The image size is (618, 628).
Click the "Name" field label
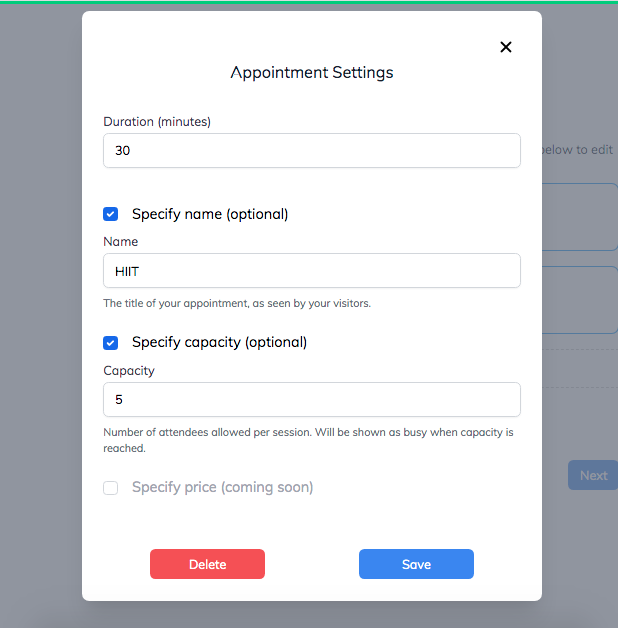[x=121, y=241]
